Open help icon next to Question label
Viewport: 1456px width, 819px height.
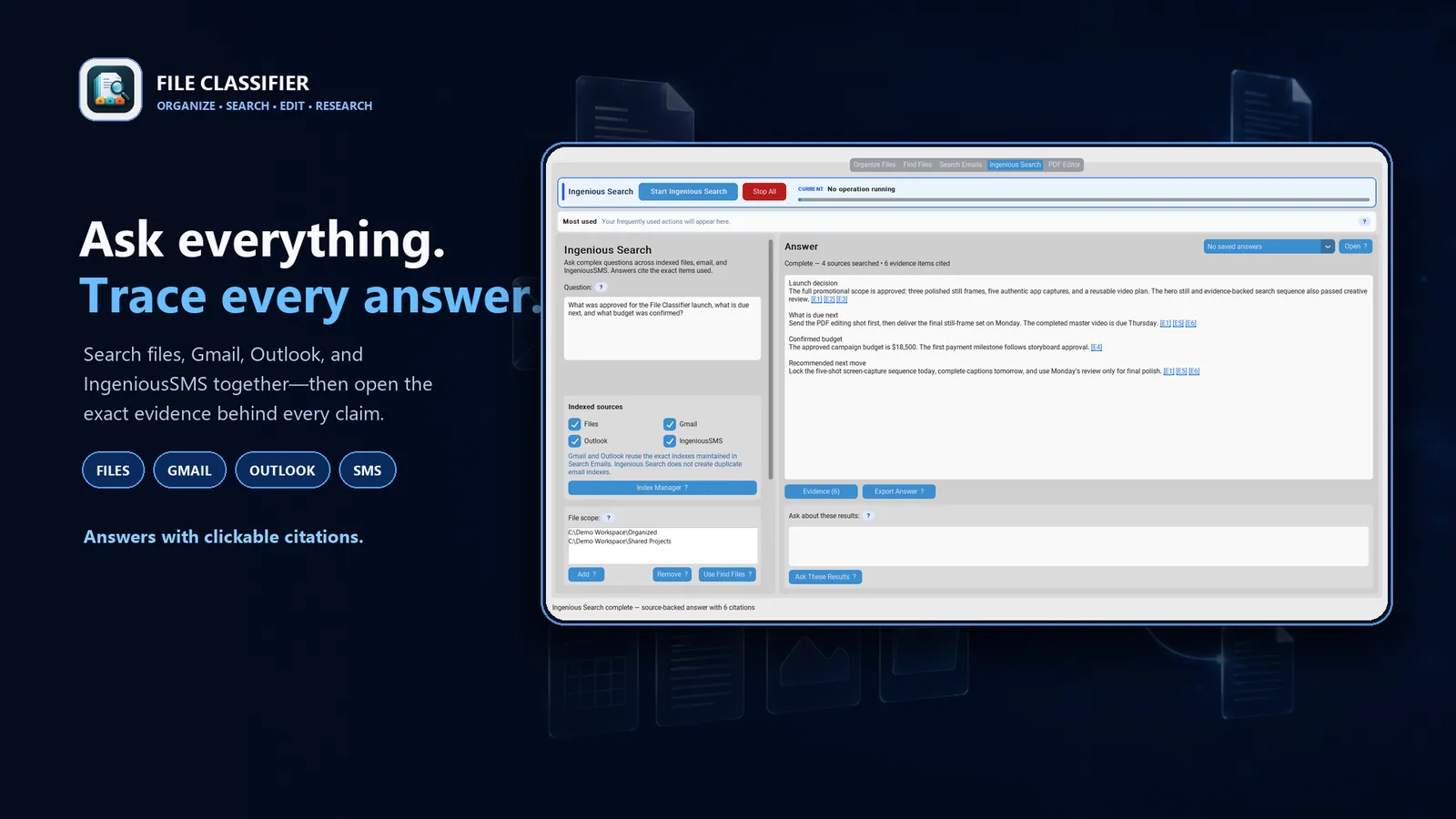click(x=601, y=288)
